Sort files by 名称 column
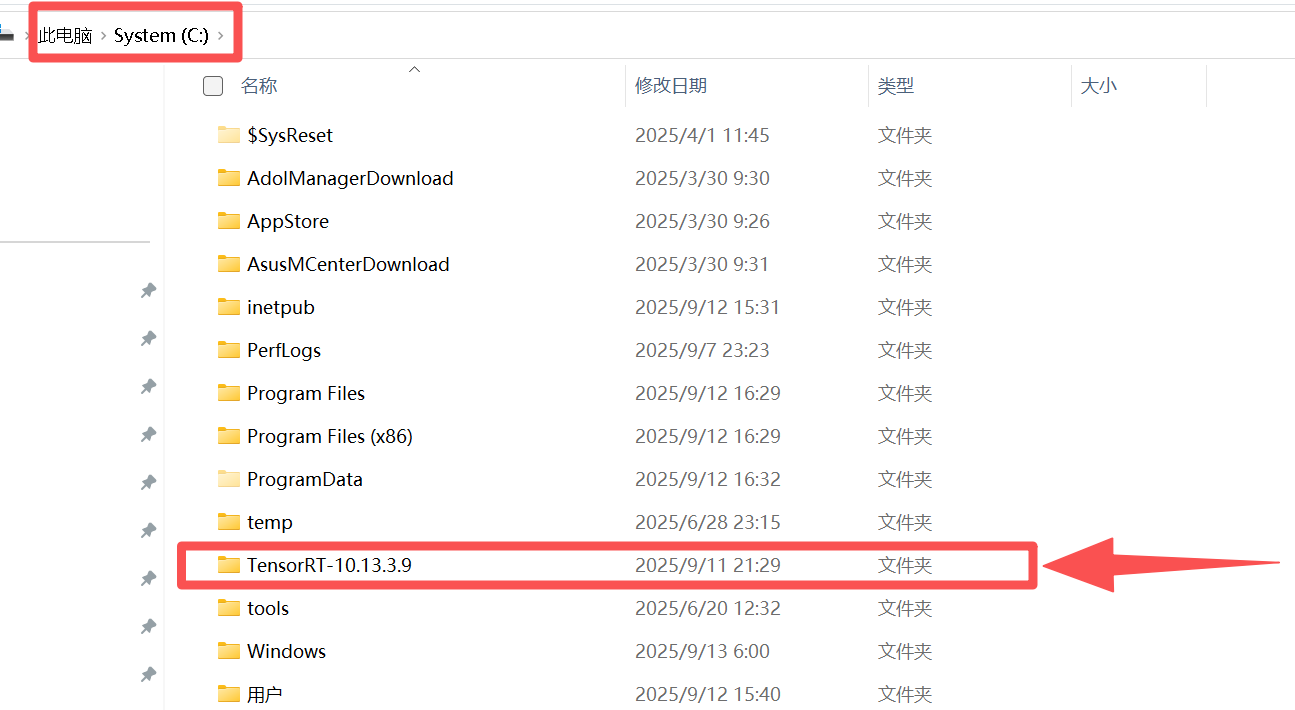Viewport: 1295px width, 710px height. (259, 86)
